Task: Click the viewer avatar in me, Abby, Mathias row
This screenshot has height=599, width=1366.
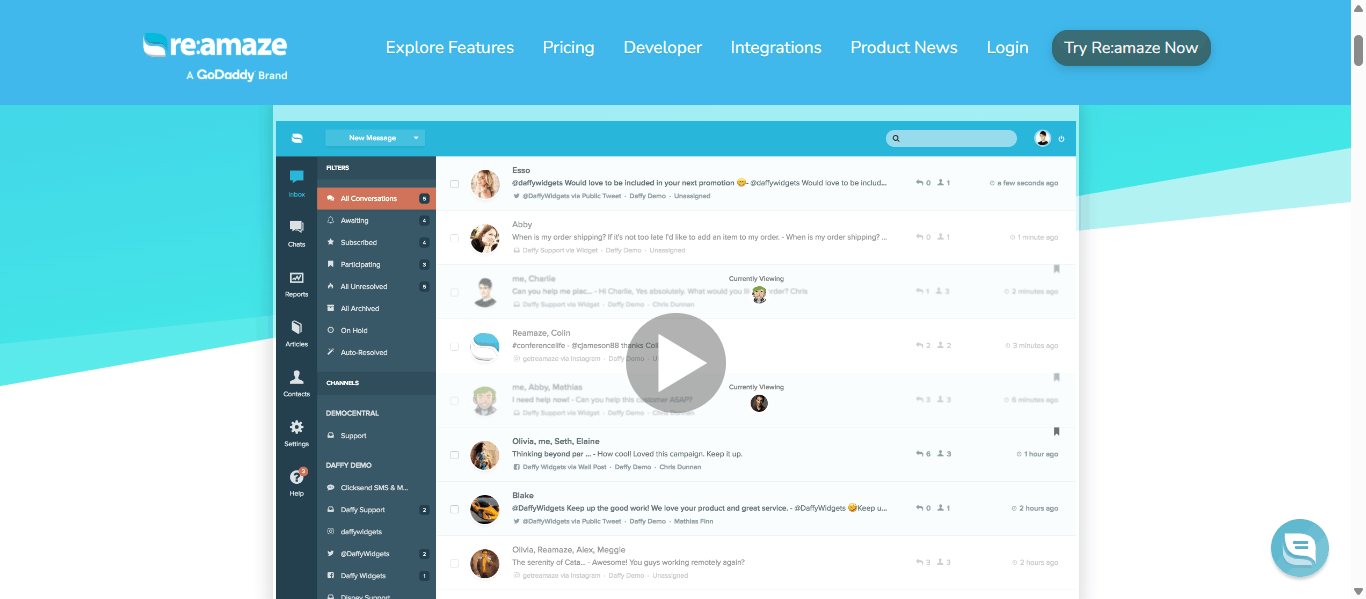Action: 759,403
